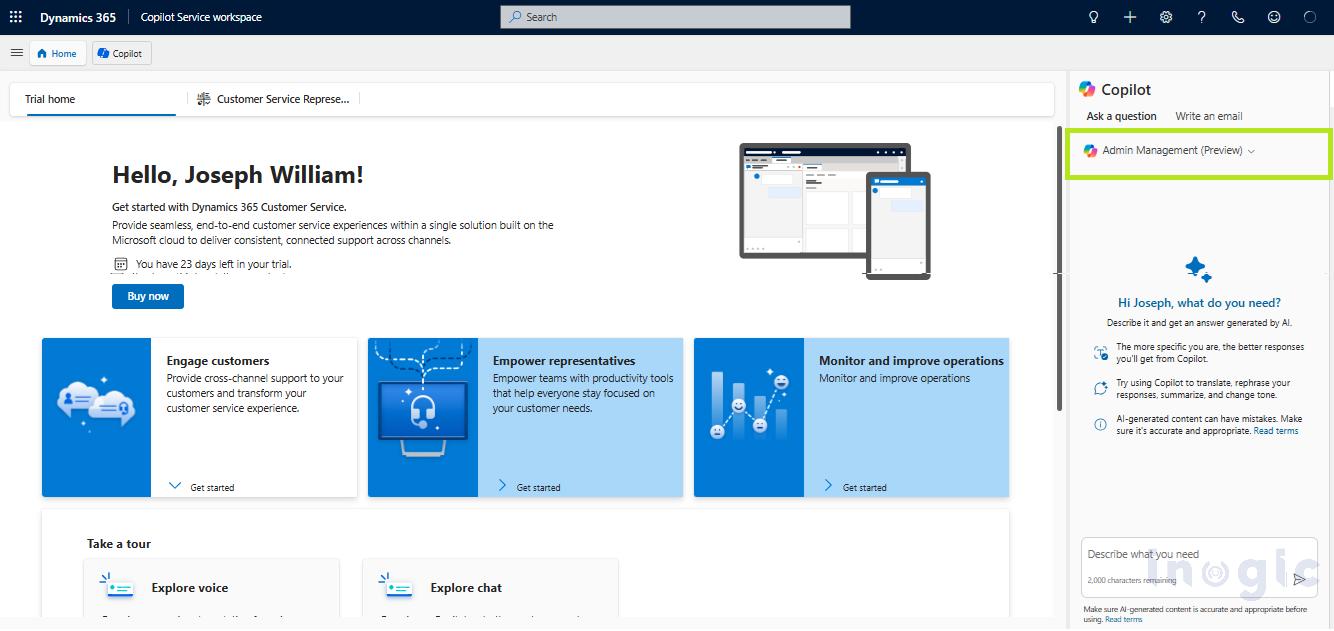Click the Explore chat icon
The image size is (1334, 631).
point(396,585)
